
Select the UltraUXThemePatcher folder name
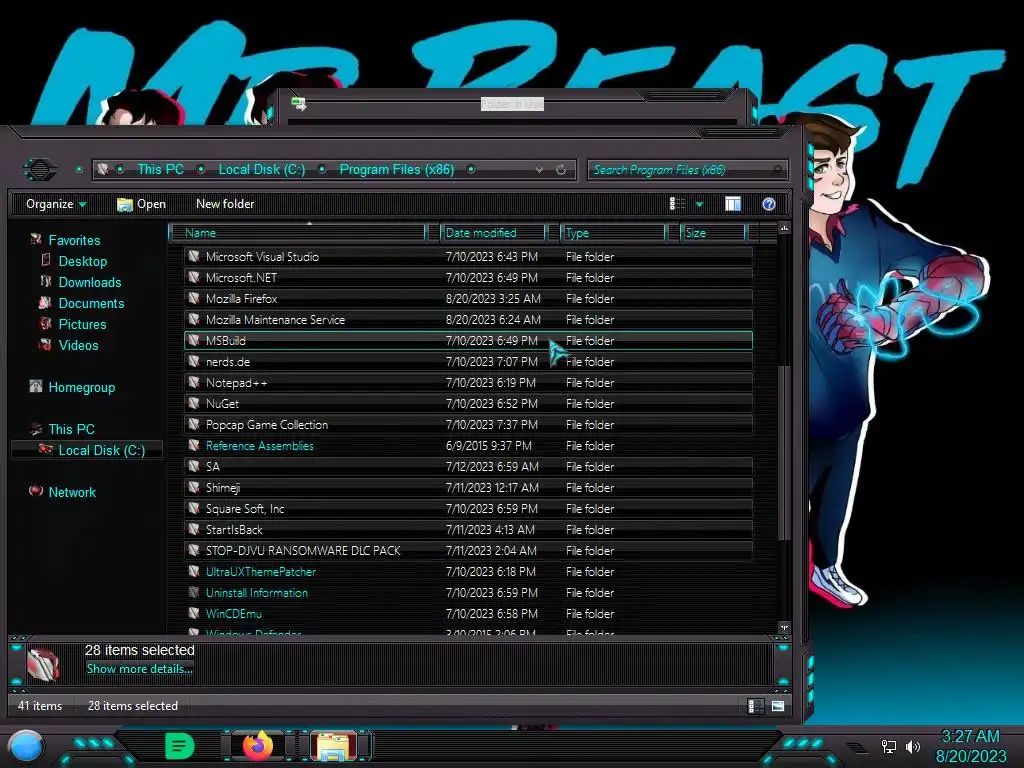[261, 571]
